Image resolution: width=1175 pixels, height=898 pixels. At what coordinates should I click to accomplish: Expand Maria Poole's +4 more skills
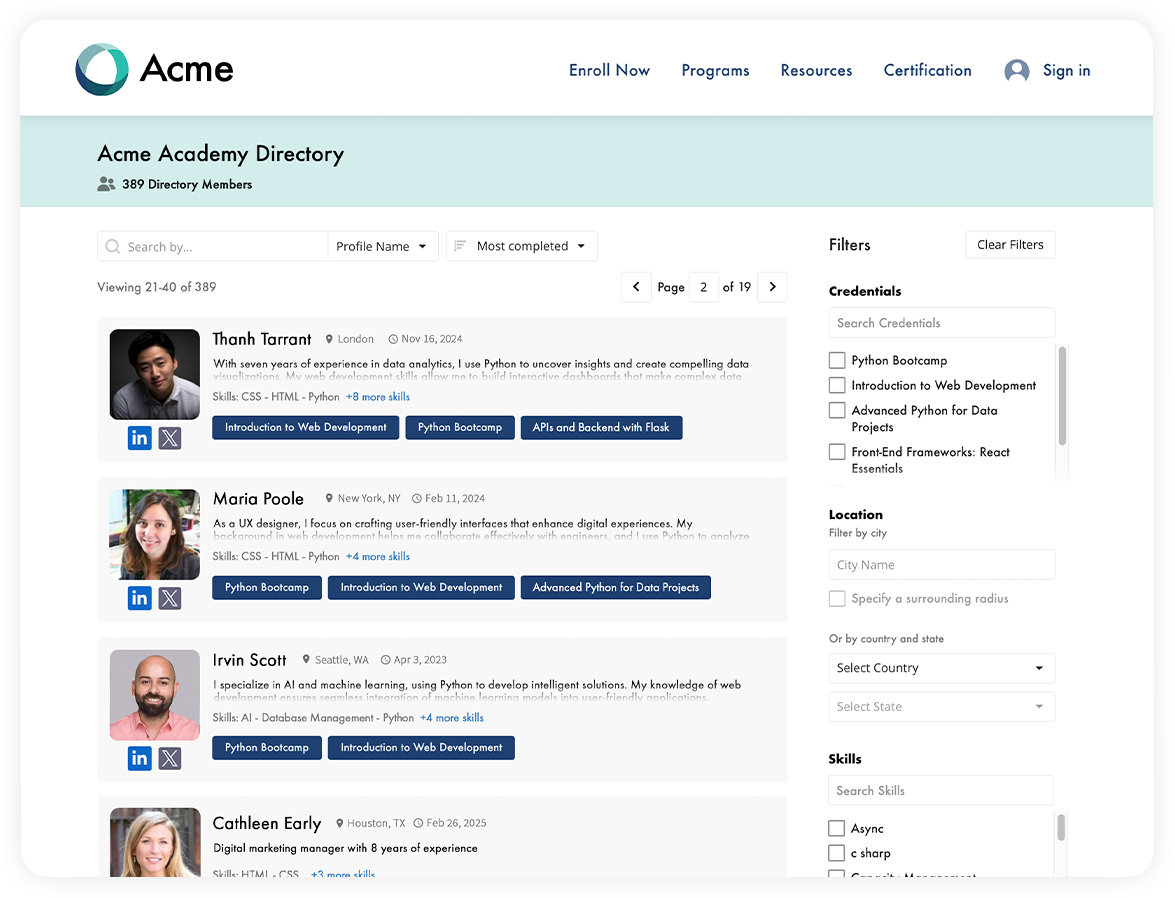pyautogui.click(x=378, y=556)
